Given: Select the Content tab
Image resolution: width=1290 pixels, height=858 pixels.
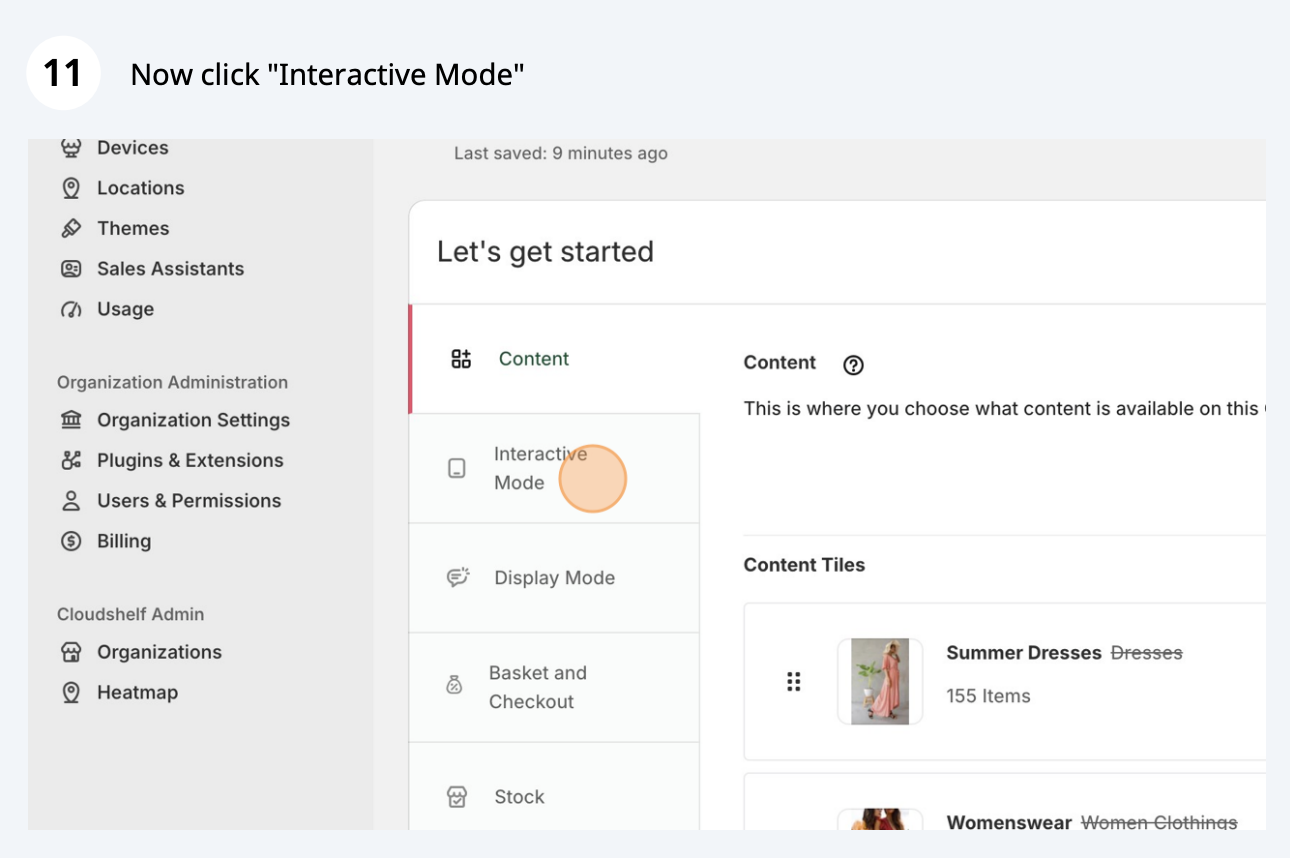Looking at the screenshot, I should (554, 359).
